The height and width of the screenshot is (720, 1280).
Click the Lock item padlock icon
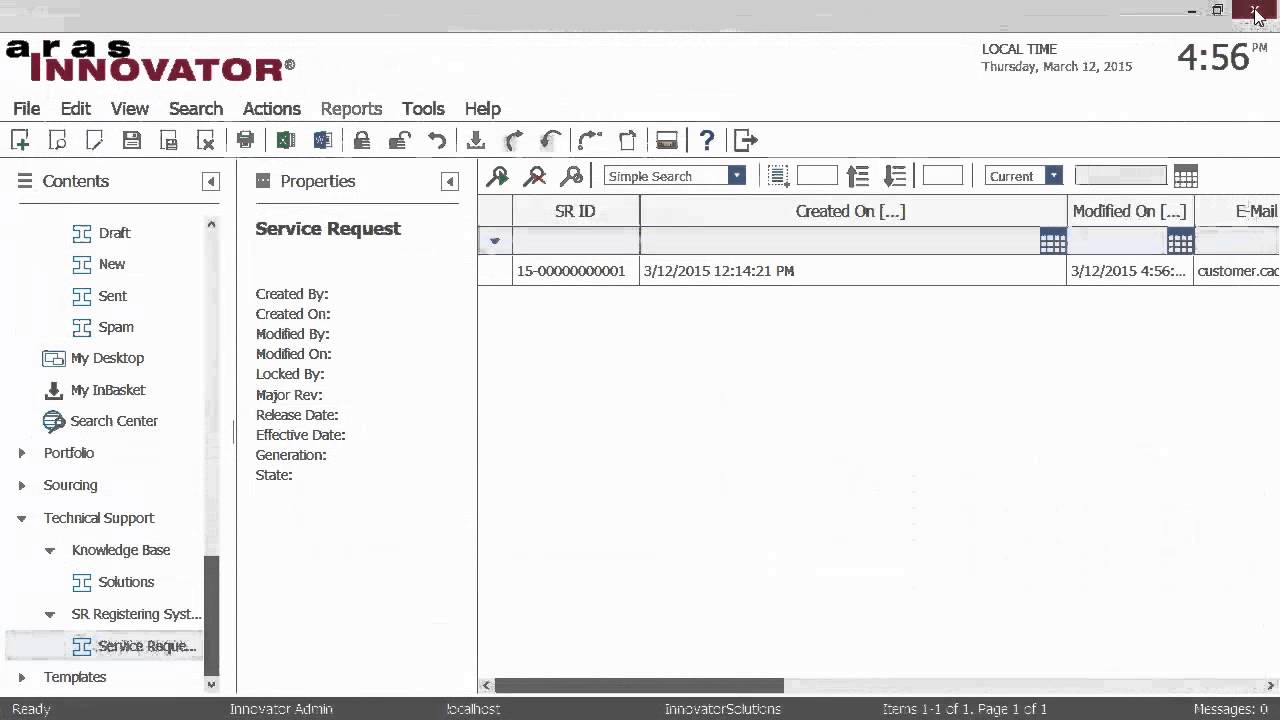coord(362,141)
